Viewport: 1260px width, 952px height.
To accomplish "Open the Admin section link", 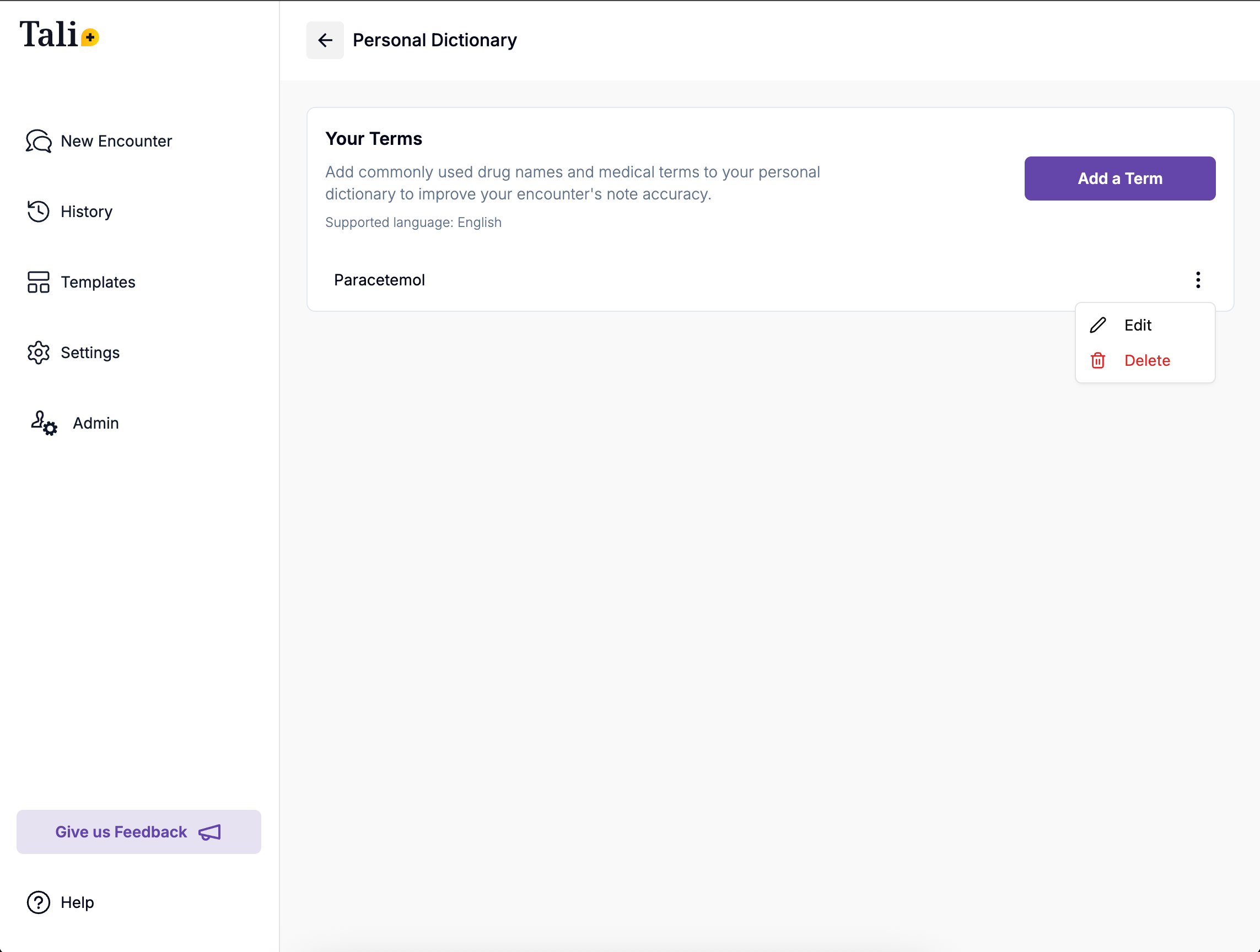I will click(x=96, y=423).
